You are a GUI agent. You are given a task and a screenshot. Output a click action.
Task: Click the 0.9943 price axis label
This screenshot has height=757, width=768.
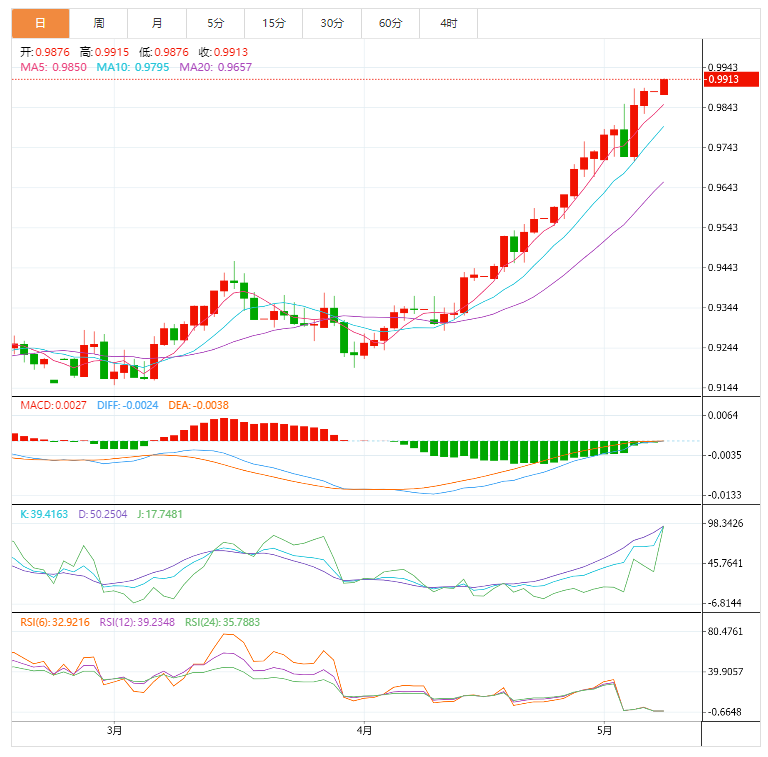(x=723, y=67)
